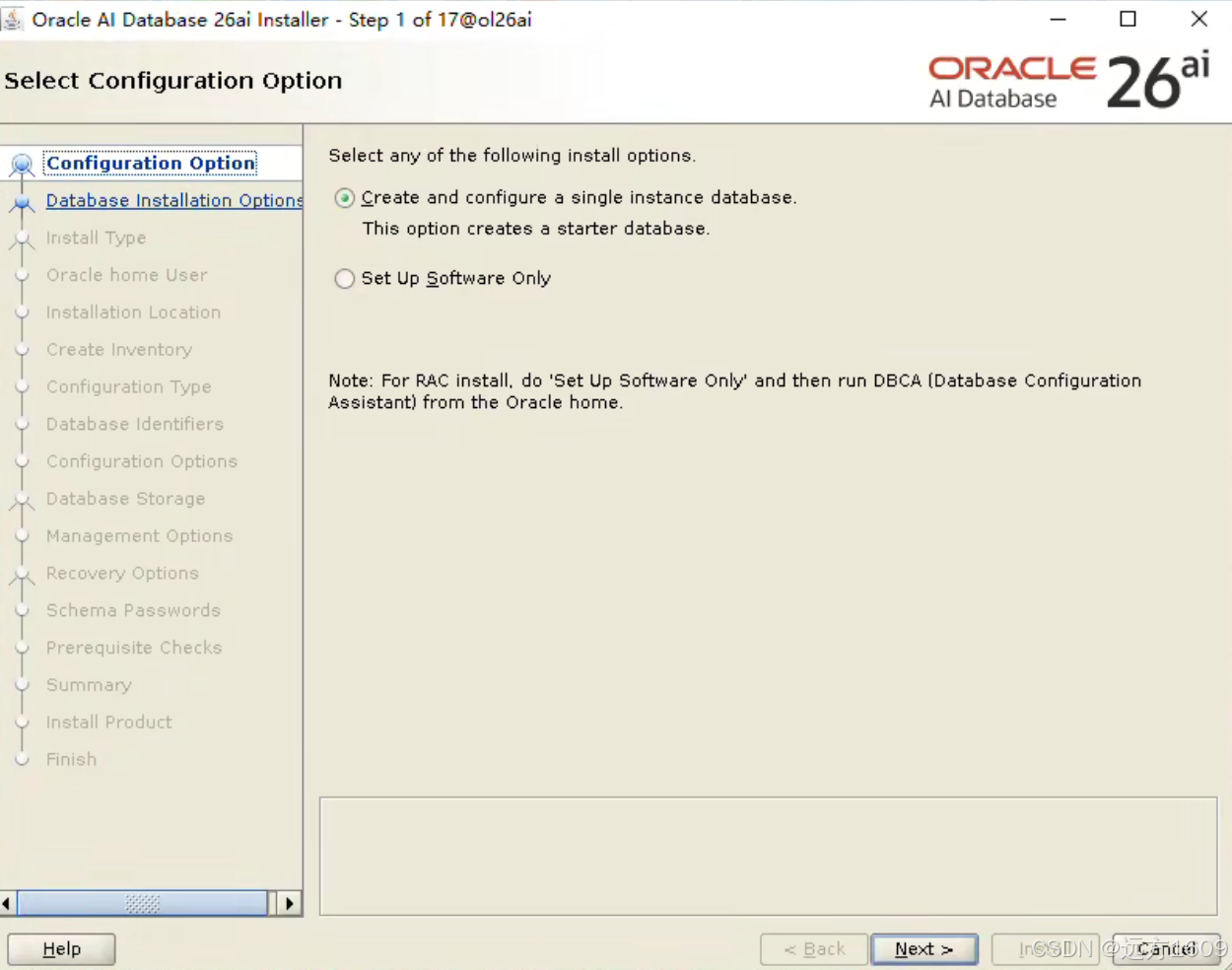This screenshot has height=970, width=1232.
Task: Click the Finish step label
Action: click(x=71, y=760)
